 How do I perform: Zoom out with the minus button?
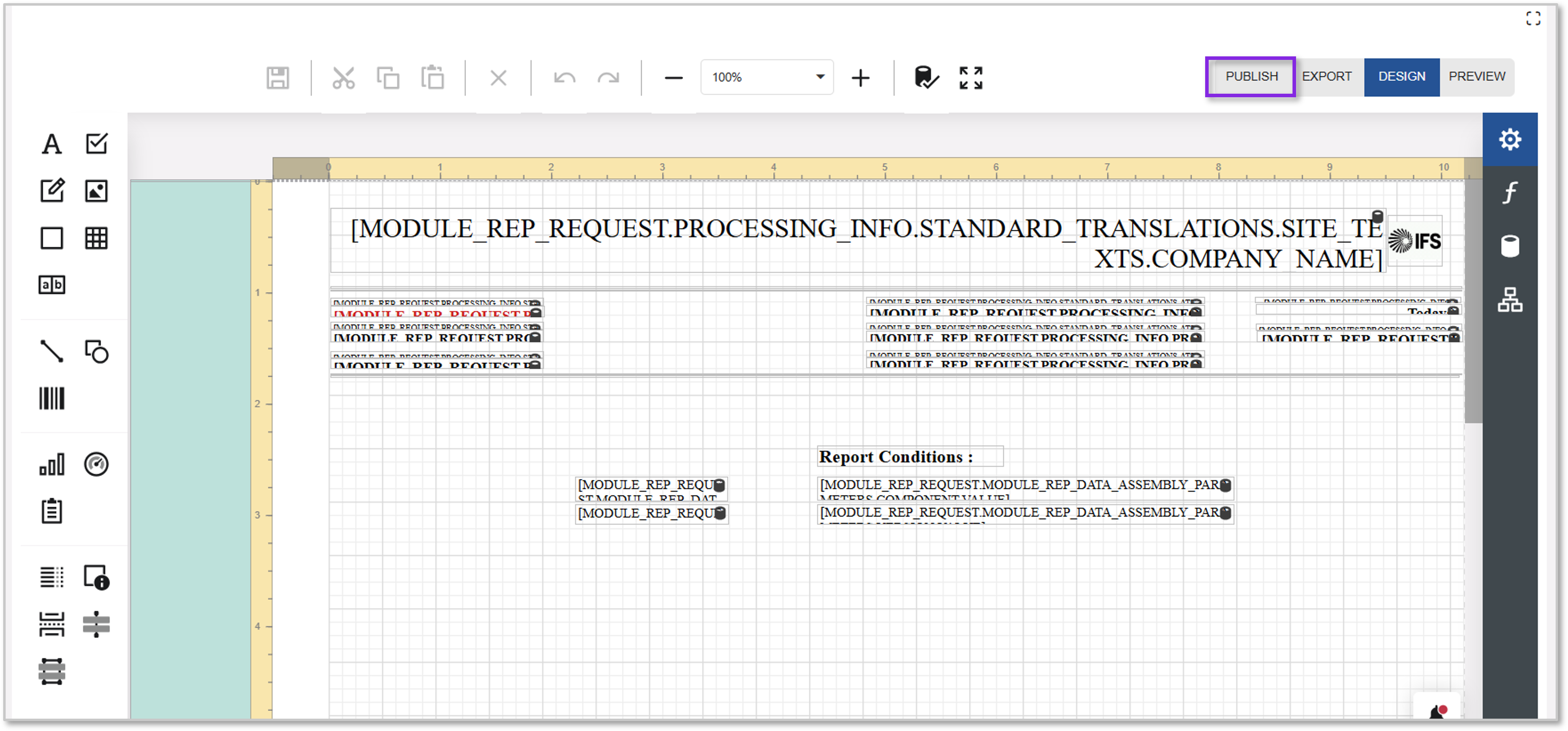(x=673, y=78)
